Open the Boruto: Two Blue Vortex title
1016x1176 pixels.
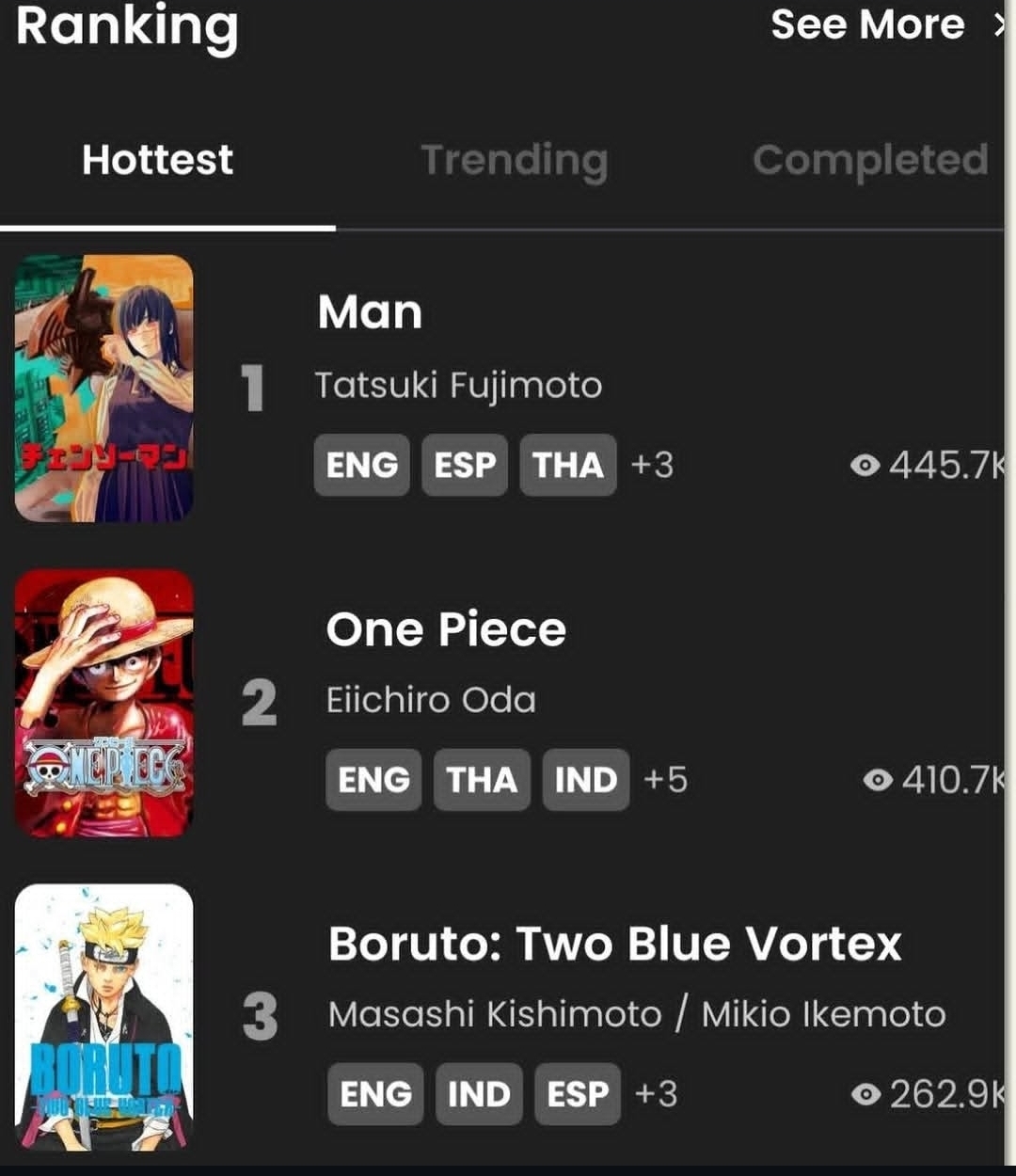tap(614, 944)
